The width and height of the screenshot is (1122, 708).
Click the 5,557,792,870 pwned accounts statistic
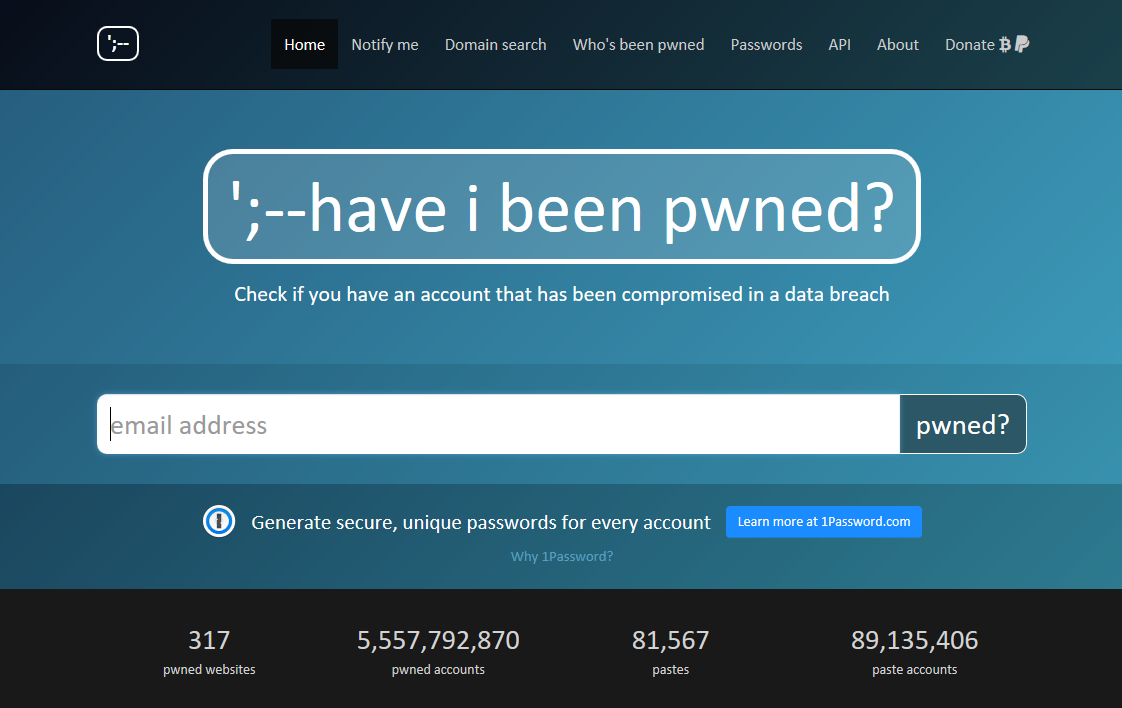point(438,651)
